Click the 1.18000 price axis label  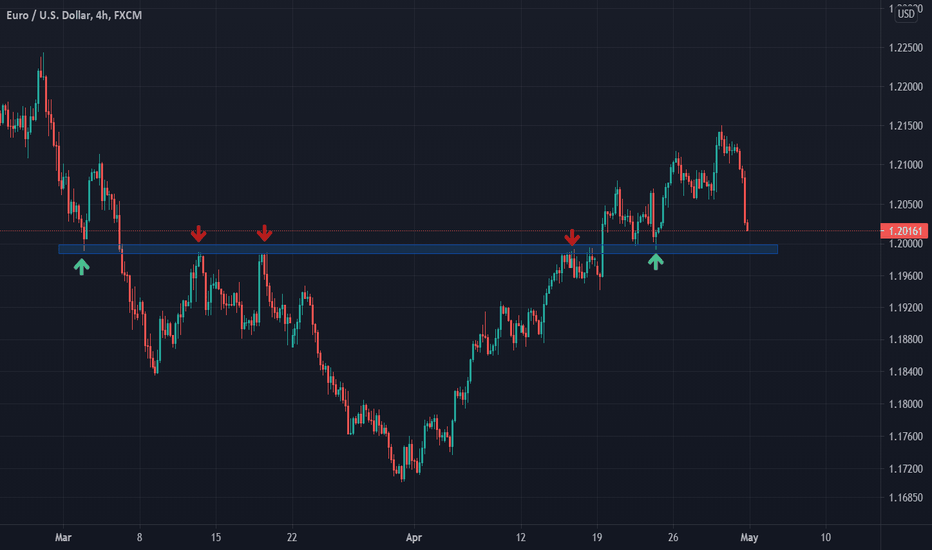(x=906, y=404)
